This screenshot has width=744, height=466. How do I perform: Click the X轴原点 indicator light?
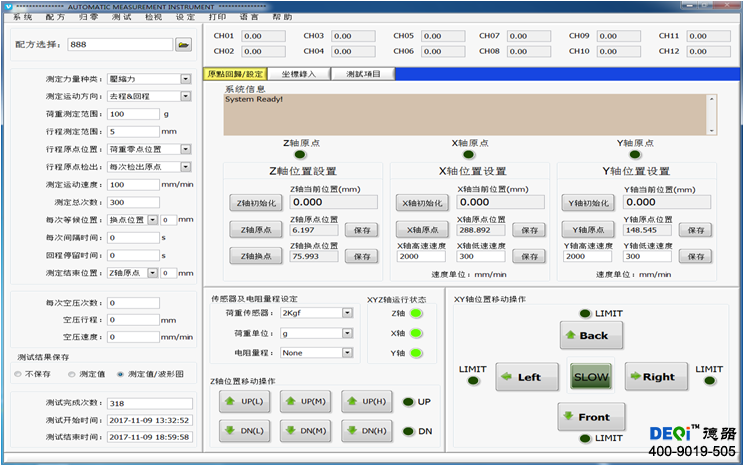click(469, 155)
